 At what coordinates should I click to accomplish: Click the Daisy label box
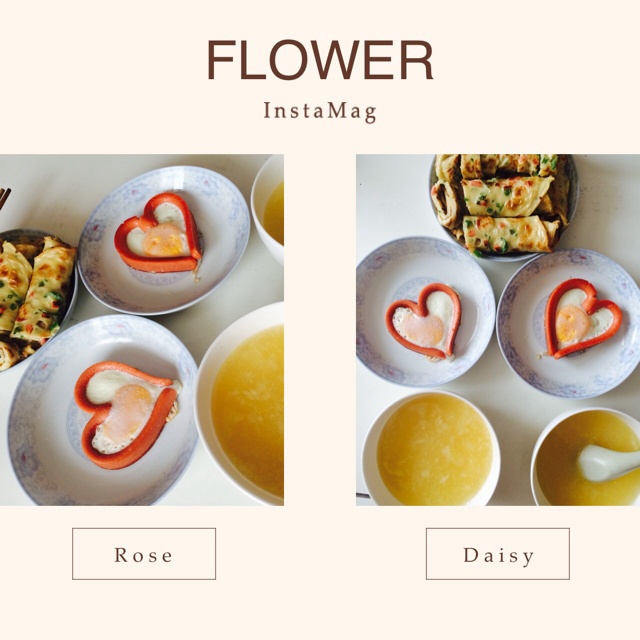pos(498,553)
